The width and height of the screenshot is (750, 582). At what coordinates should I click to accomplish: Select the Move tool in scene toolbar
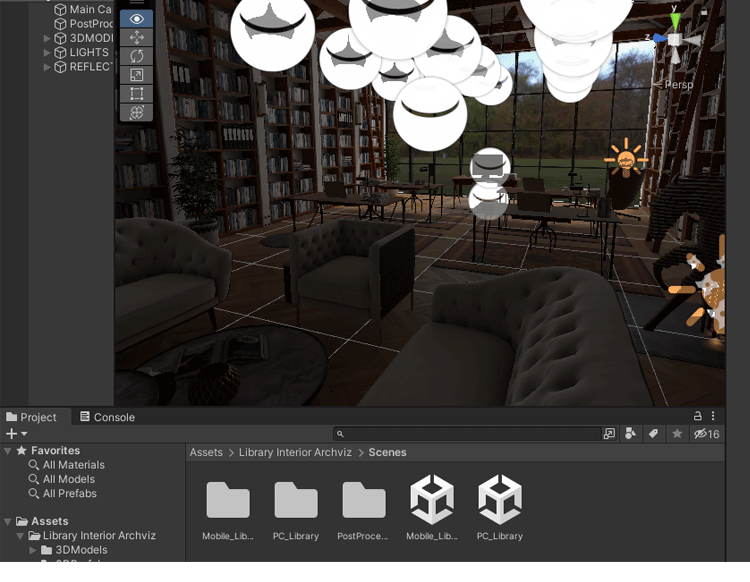(x=137, y=37)
